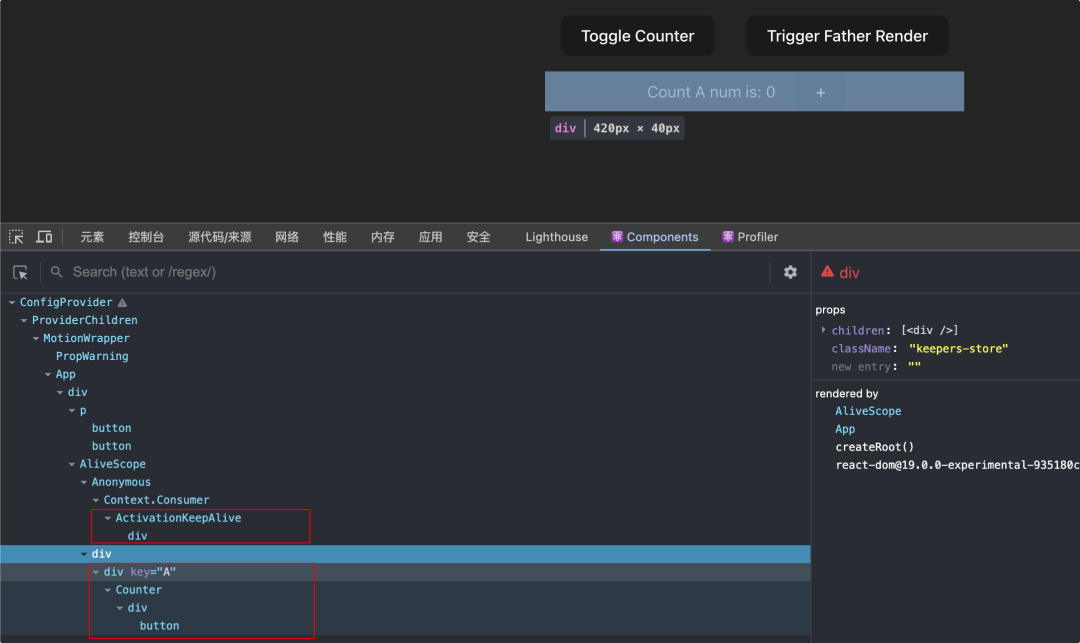This screenshot has height=643, width=1080.
Task: Activate the inspect element cursor icon
Action: point(16,236)
